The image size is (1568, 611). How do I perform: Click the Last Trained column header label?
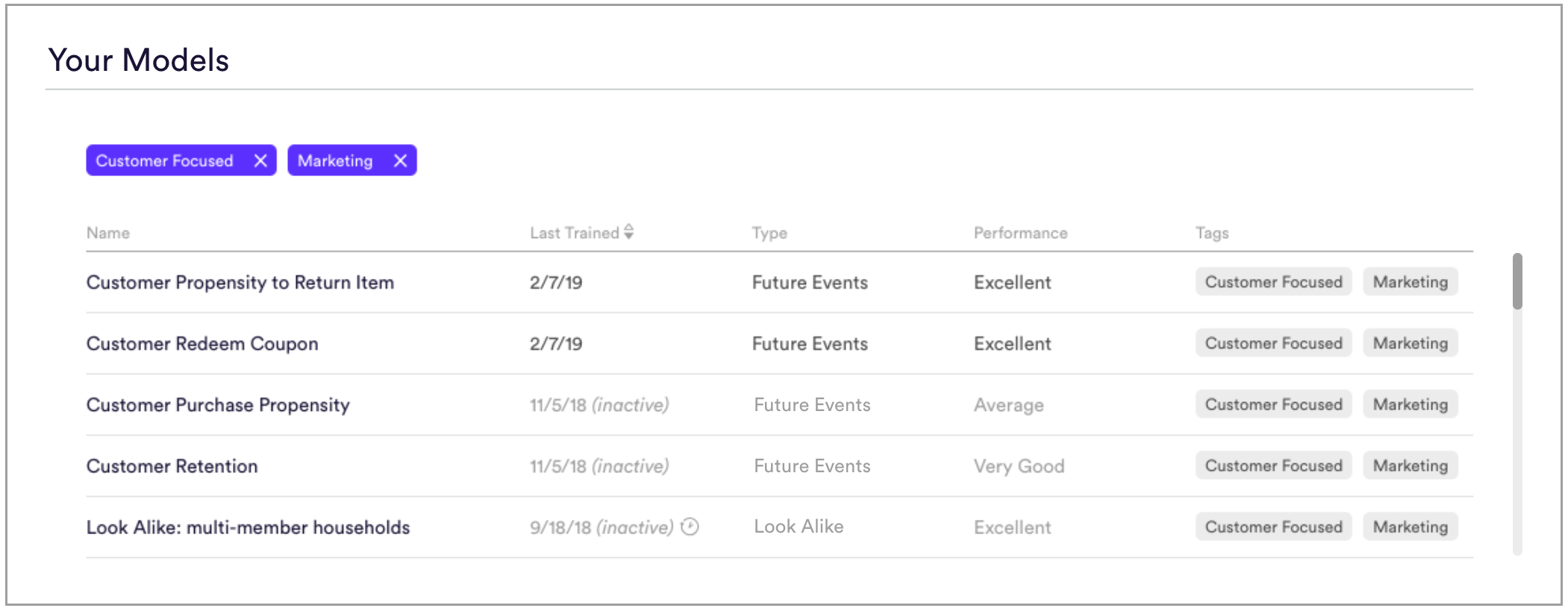575,233
